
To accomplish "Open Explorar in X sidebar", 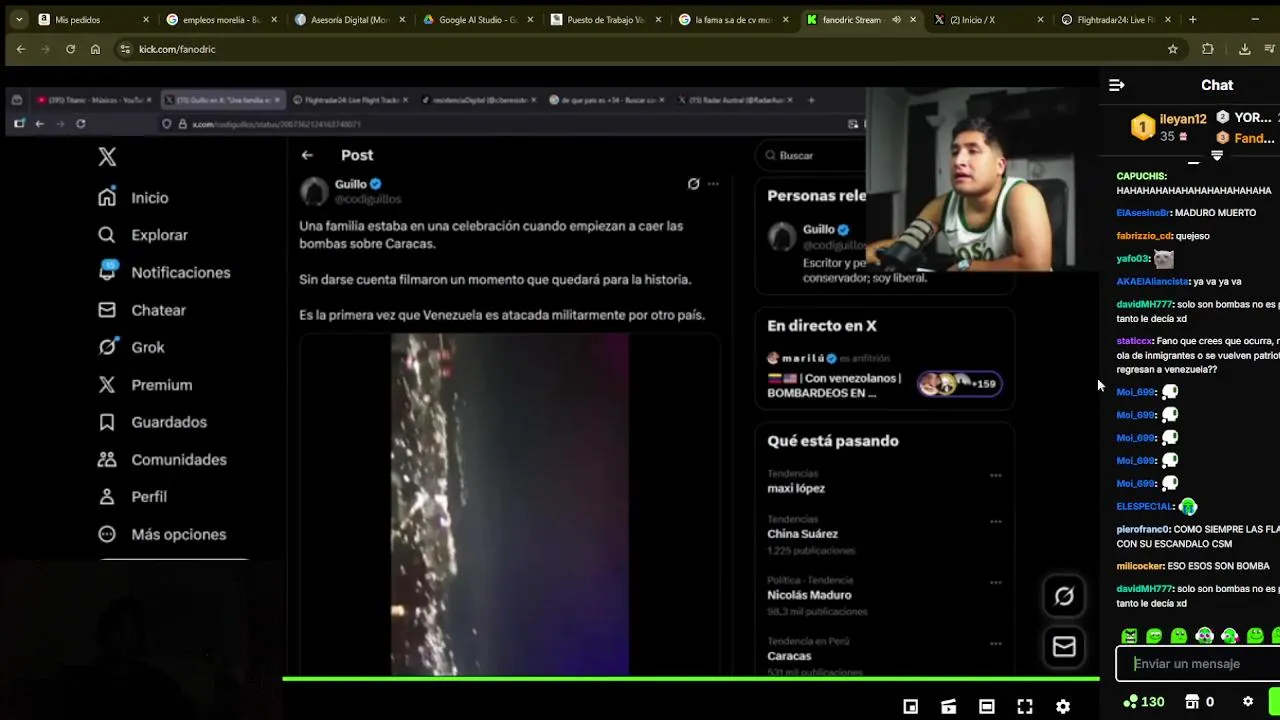I will point(143,235).
